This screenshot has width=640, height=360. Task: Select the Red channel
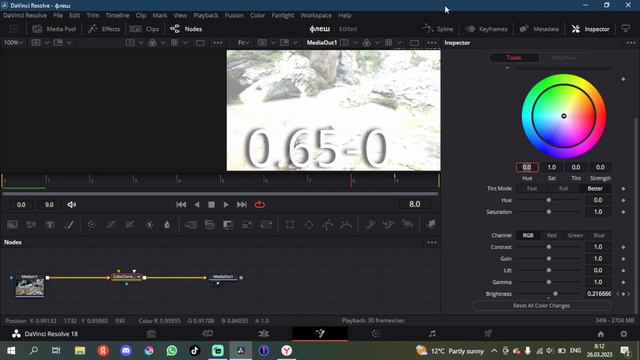pyautogui.click(x=551, y=236)
